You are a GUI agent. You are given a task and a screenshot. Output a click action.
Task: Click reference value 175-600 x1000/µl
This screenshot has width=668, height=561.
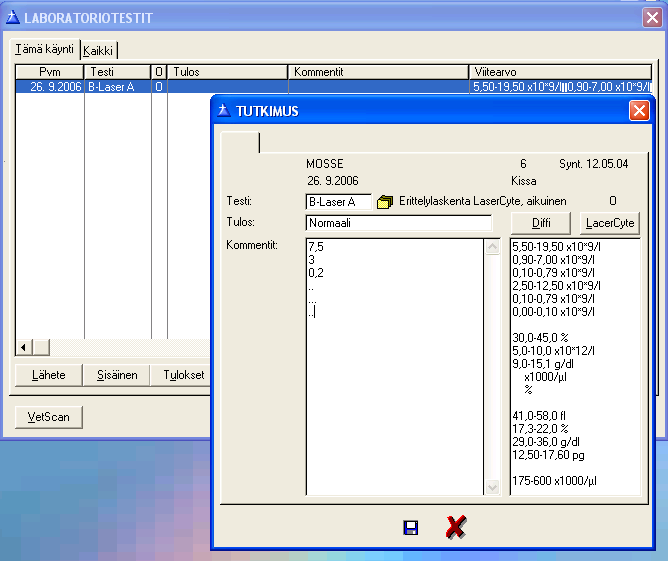tap(554, 480)
